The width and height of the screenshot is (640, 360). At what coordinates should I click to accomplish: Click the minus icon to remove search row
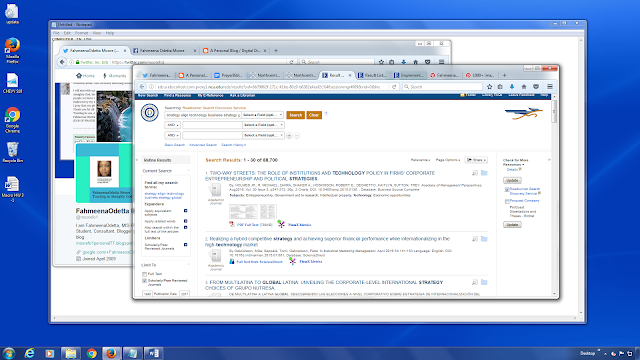[297, 136]
